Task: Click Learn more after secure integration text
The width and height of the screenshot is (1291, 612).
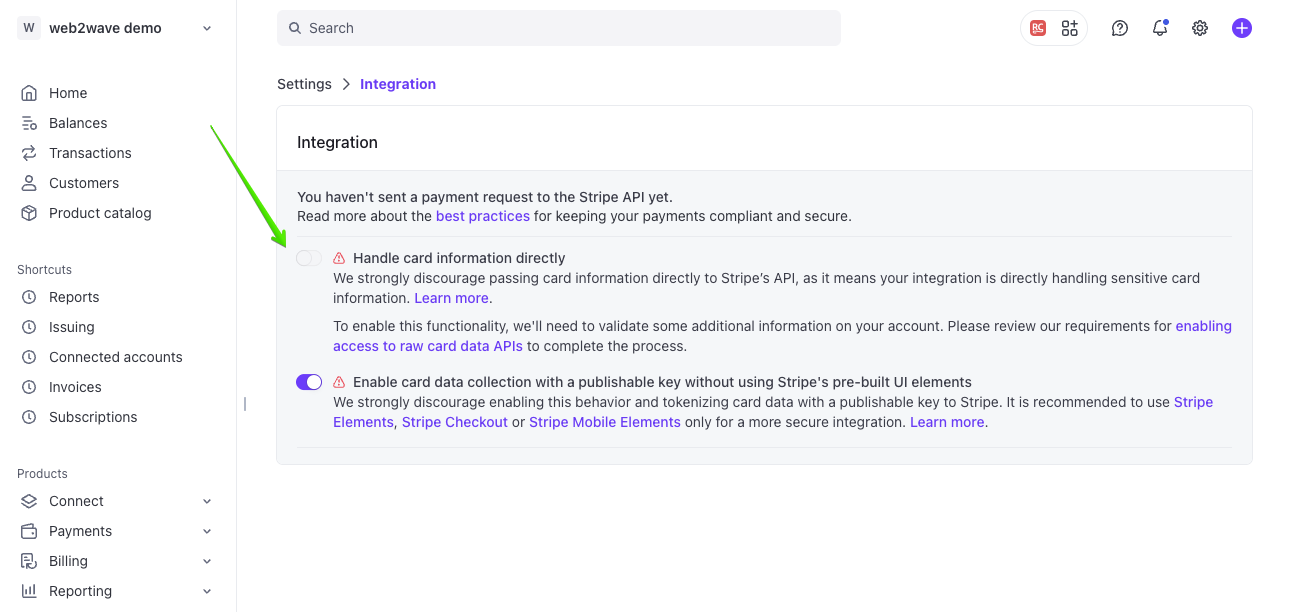Action: pyautogui.click(x=947, y=422)
